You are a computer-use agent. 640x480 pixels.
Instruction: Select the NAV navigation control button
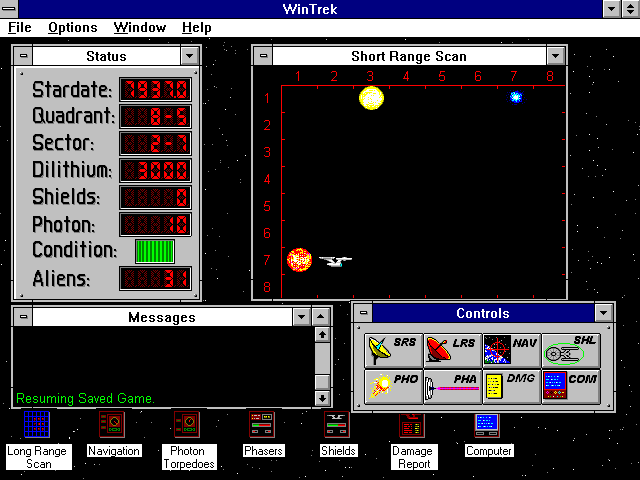[512, 350]
